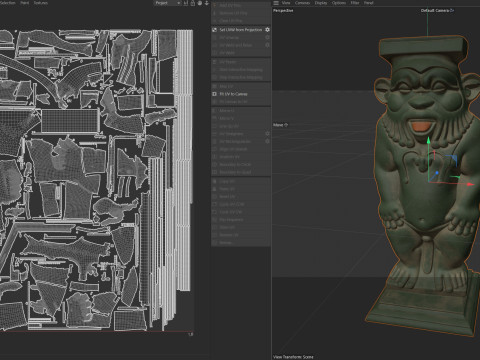Click the Mirror U icon

point(215,110)
